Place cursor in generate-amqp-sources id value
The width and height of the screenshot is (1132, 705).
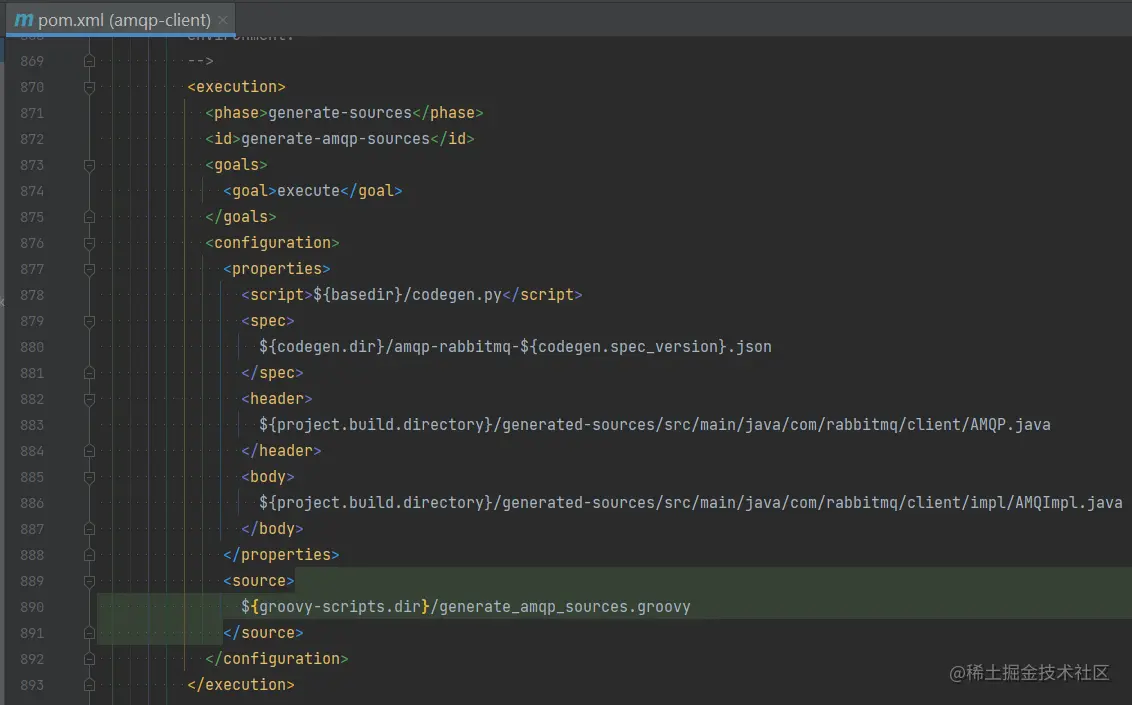[x=335, y=139]
